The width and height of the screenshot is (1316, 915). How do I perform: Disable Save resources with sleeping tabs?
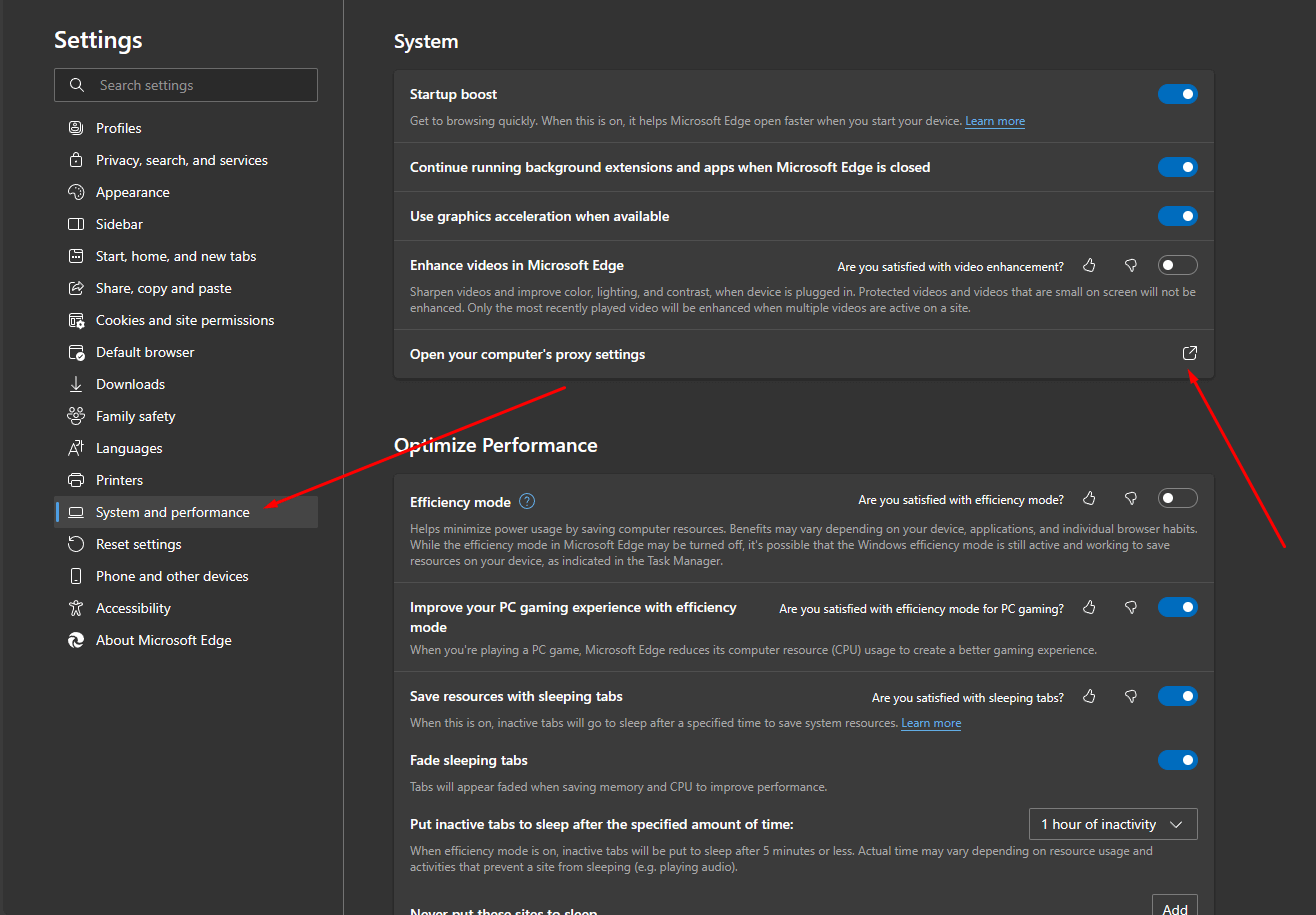coord(1178,696)
